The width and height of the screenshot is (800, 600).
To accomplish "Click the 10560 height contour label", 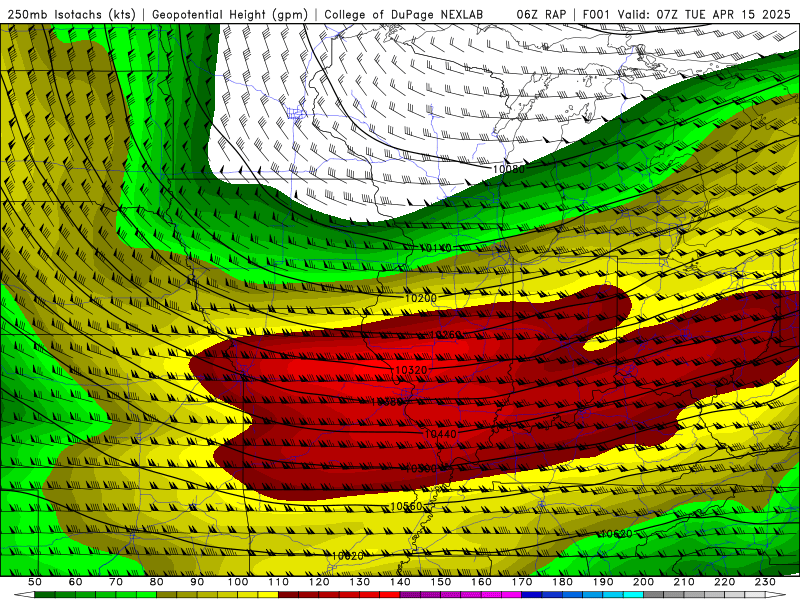I will [x=406, y=506].
